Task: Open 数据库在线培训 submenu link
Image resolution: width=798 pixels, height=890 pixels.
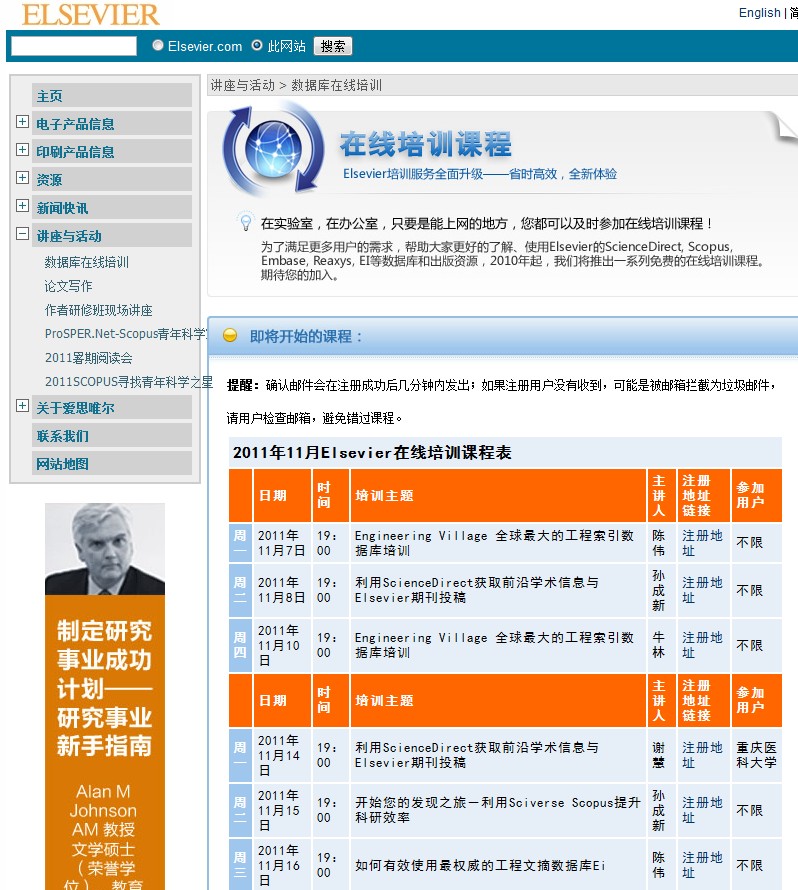Action: (87, 262)
